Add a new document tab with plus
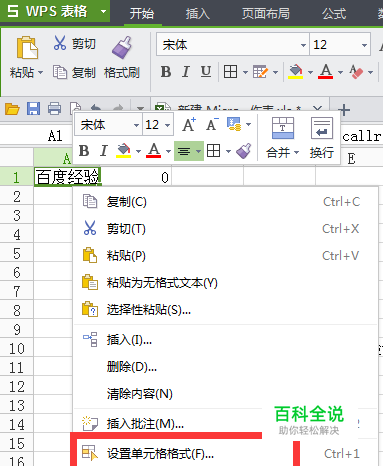The height and width of the screenshot is (466, 383). click(x=344, y=110)
